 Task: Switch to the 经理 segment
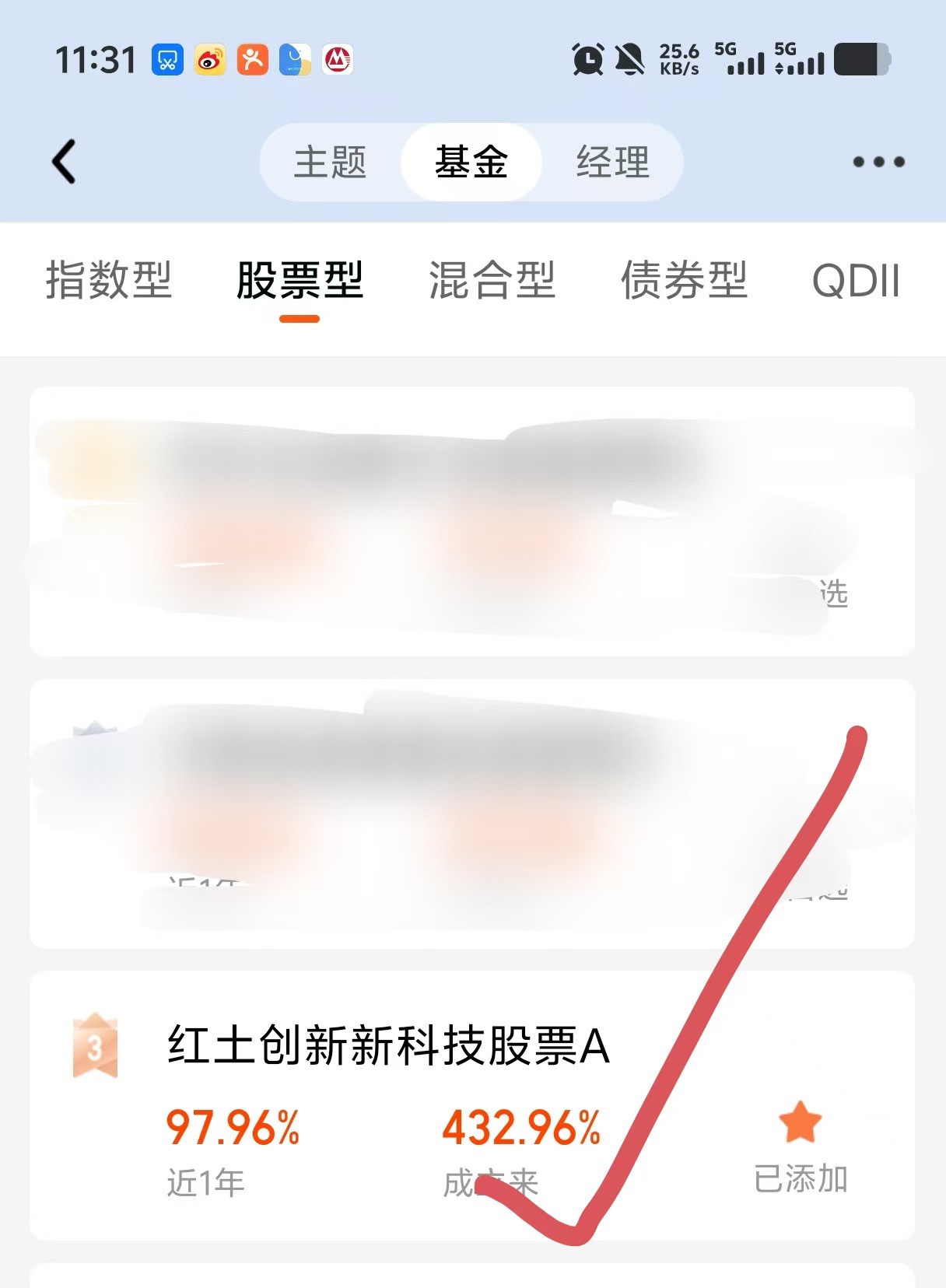coord(613,162)
